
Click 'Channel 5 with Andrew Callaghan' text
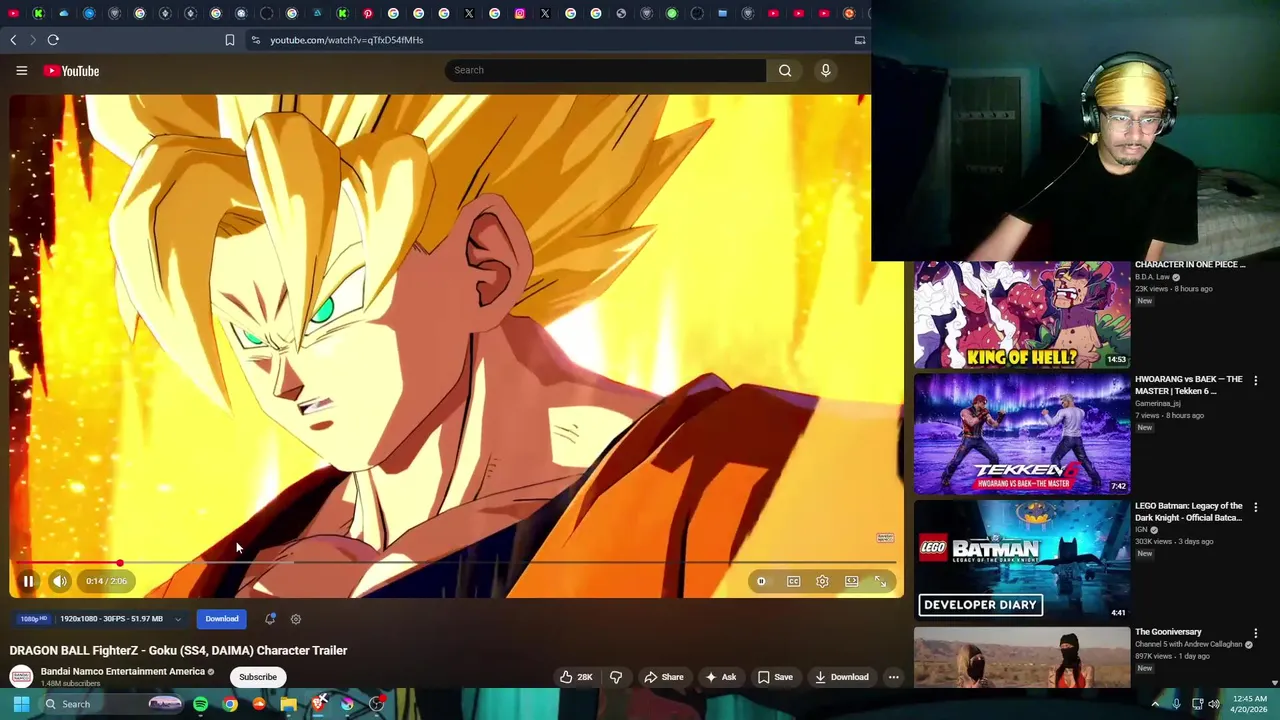tap(1188, 644)
